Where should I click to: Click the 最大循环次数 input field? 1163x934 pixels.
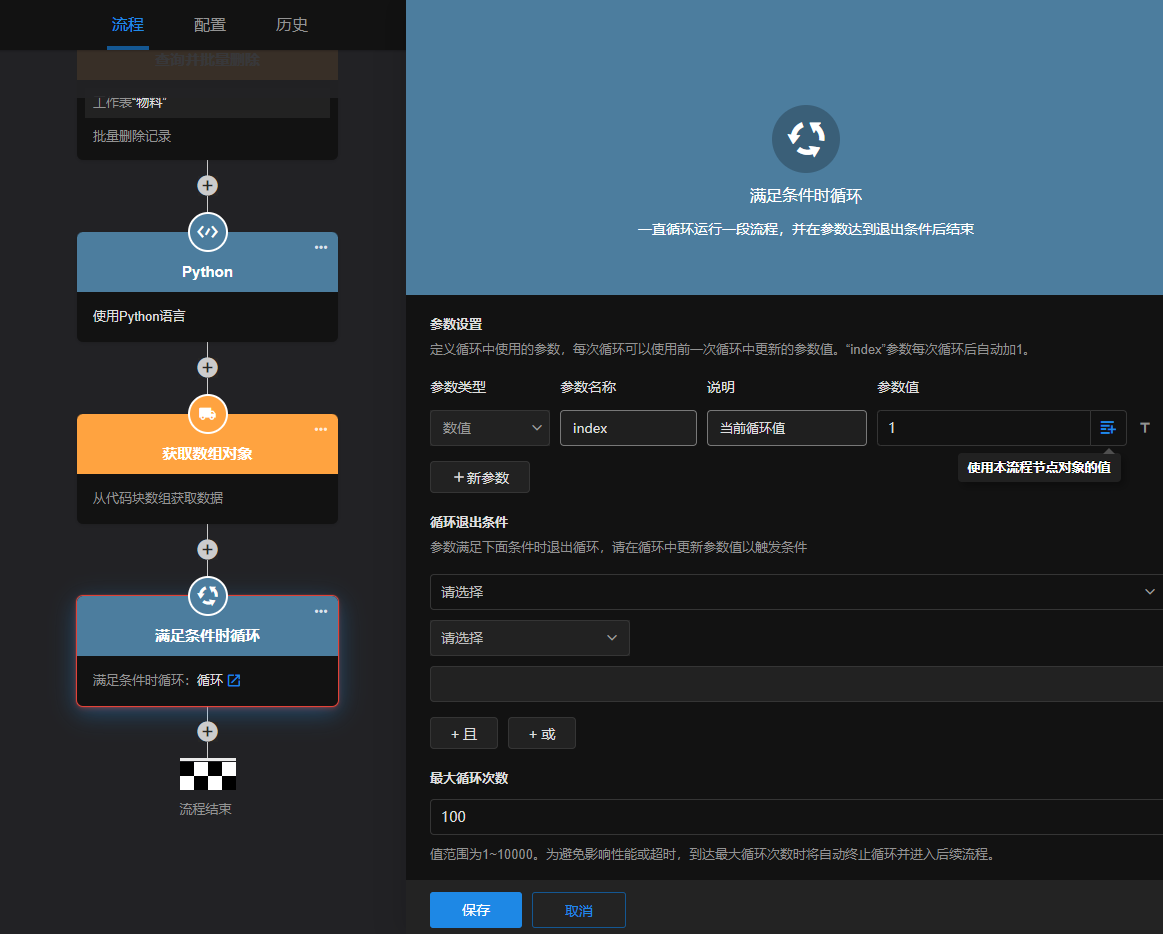pos(796,817)
